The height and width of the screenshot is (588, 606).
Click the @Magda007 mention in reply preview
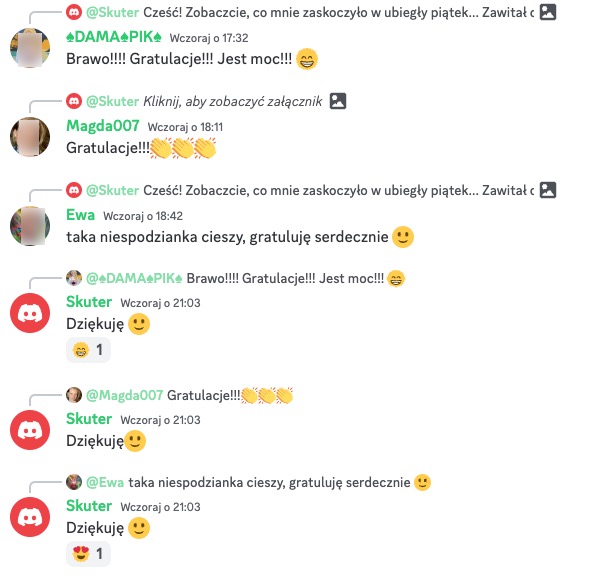(x=124, y=395)
